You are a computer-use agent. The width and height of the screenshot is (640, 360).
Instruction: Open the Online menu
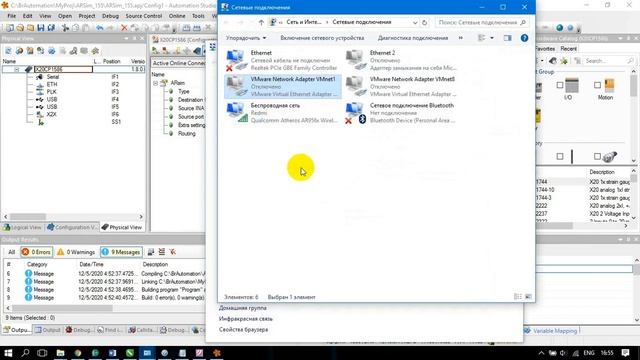(x=177, y=16)
